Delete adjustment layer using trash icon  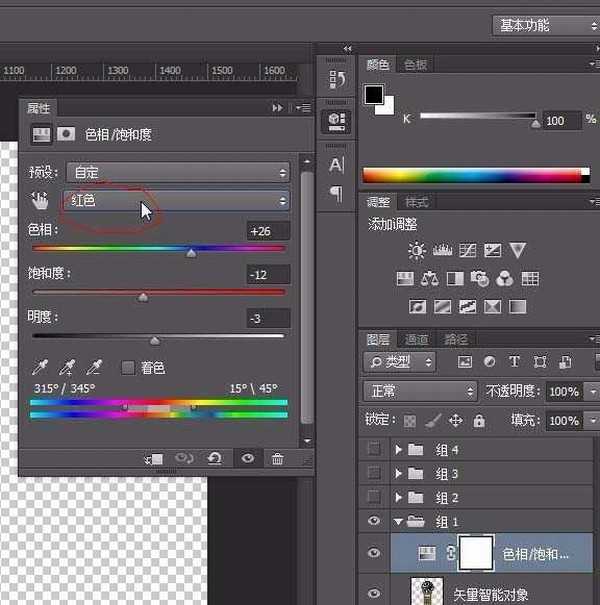[278, 459]
